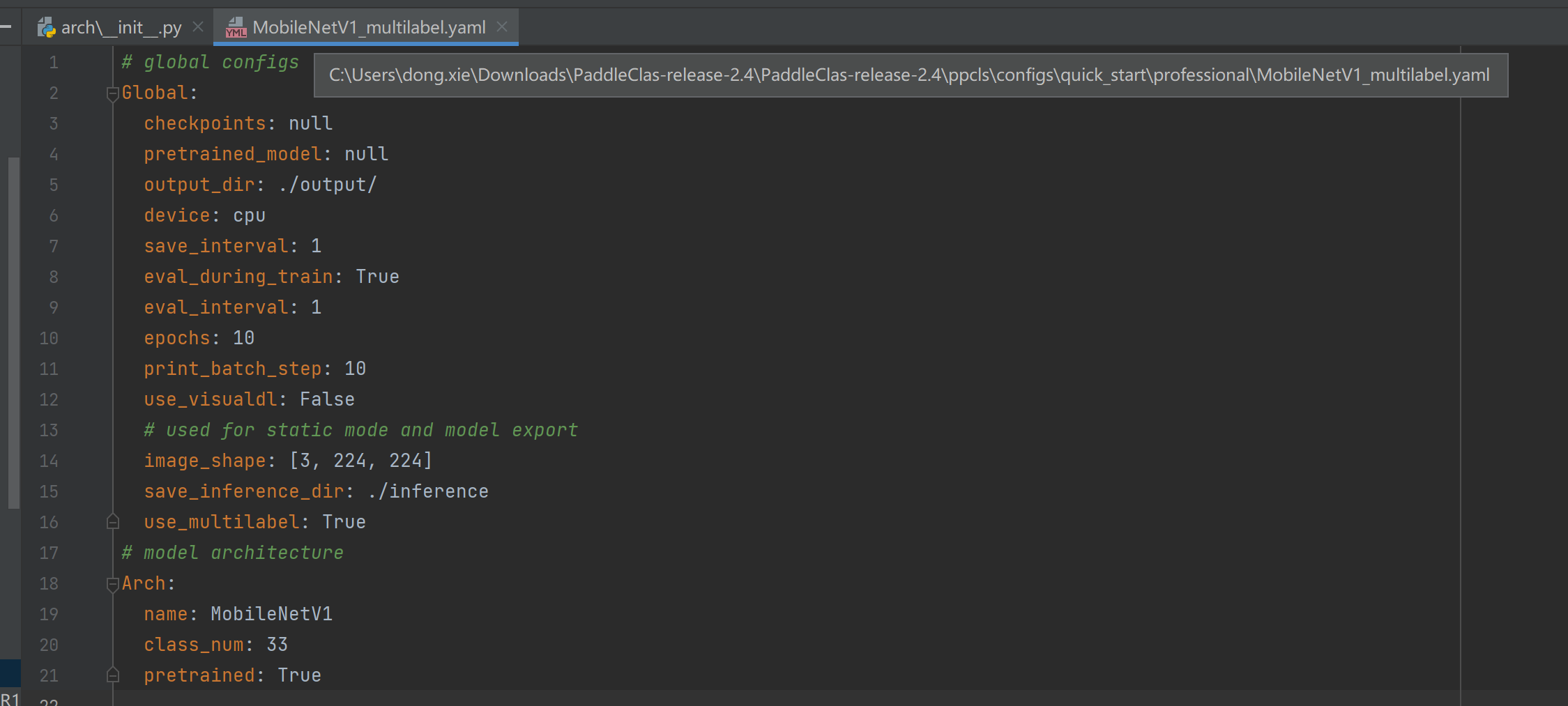Click line number 1 in gutter
The height and width of the screenshot is (706, 1568).
pyautogui.click(x=54, y=63)
